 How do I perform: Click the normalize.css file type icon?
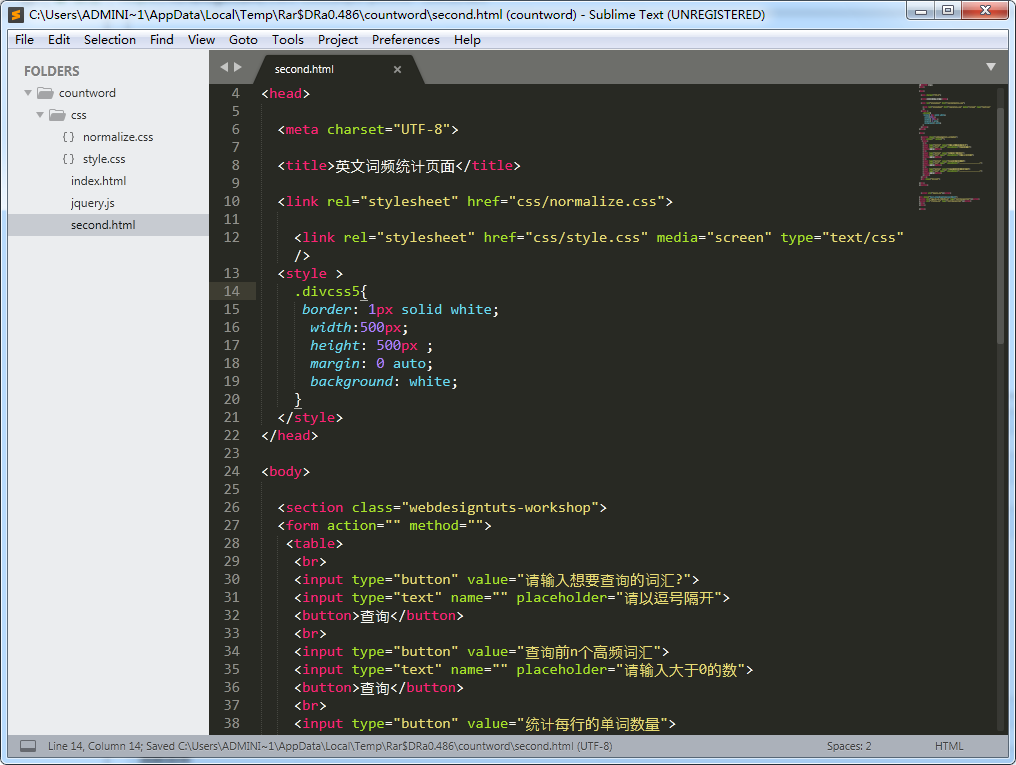(68, 137)
